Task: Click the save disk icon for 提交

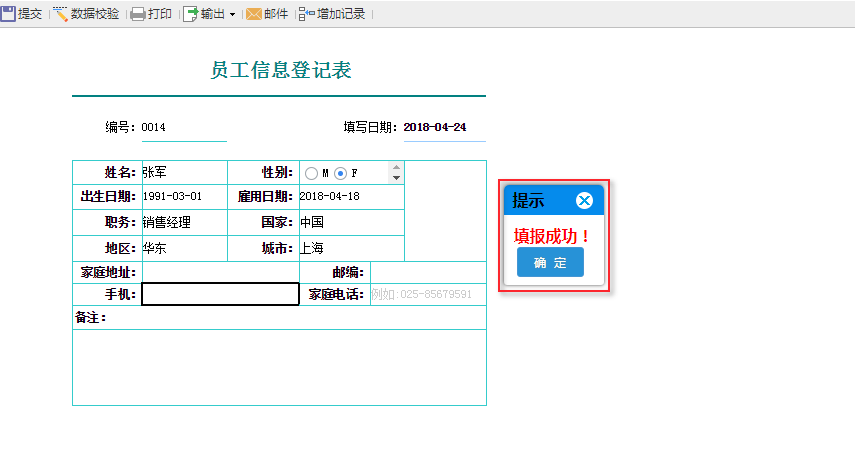Action: coord(8,14)
